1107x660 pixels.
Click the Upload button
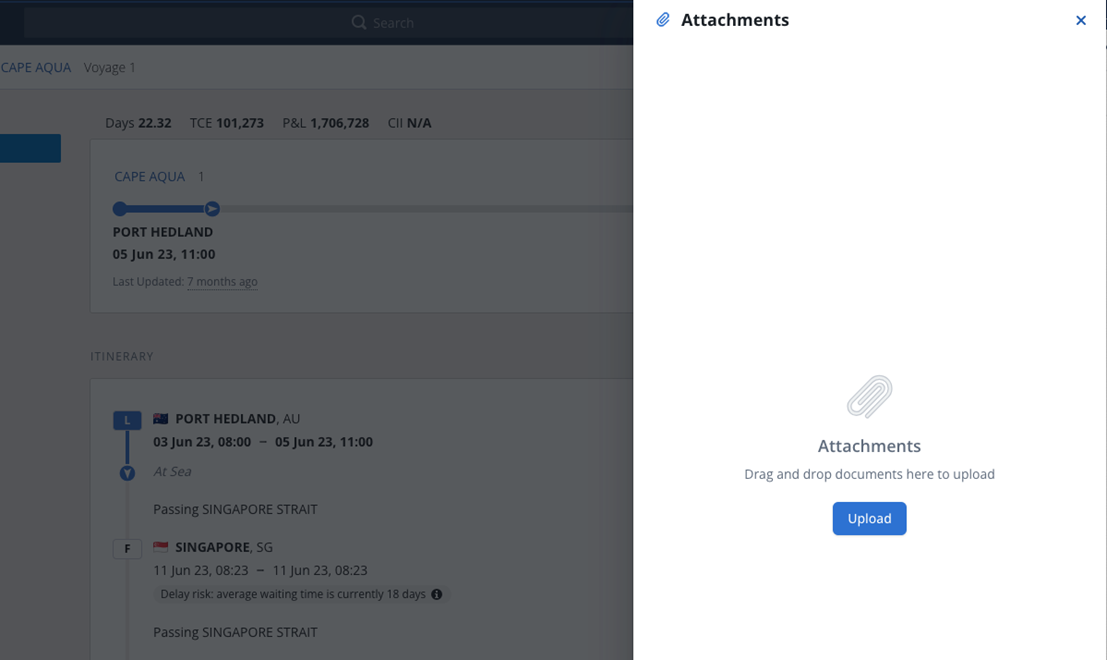click(x=869, y=518)
